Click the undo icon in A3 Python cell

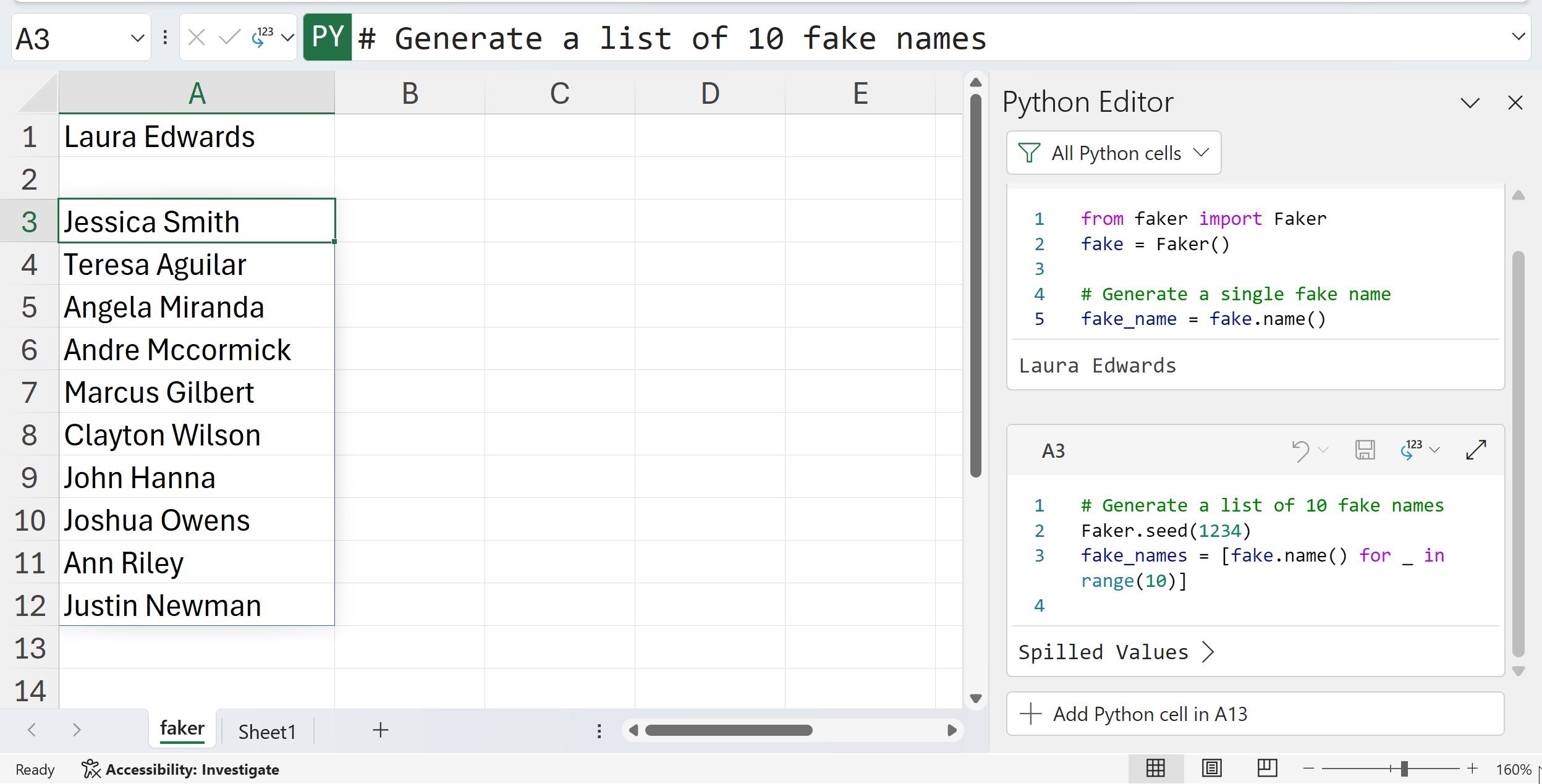tap(1300, 450)
